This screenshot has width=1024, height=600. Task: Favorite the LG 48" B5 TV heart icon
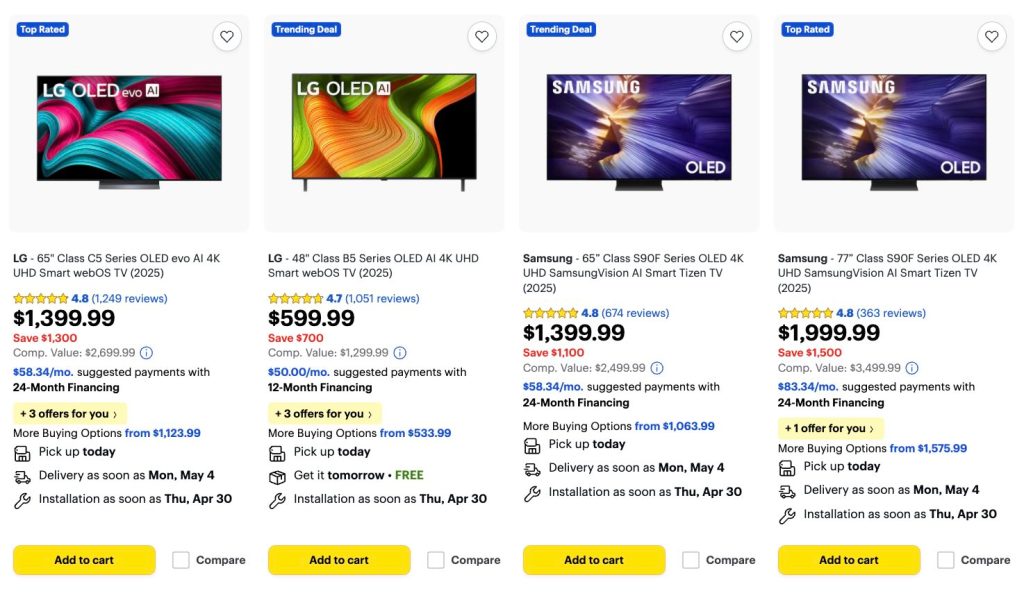[482, 37]
